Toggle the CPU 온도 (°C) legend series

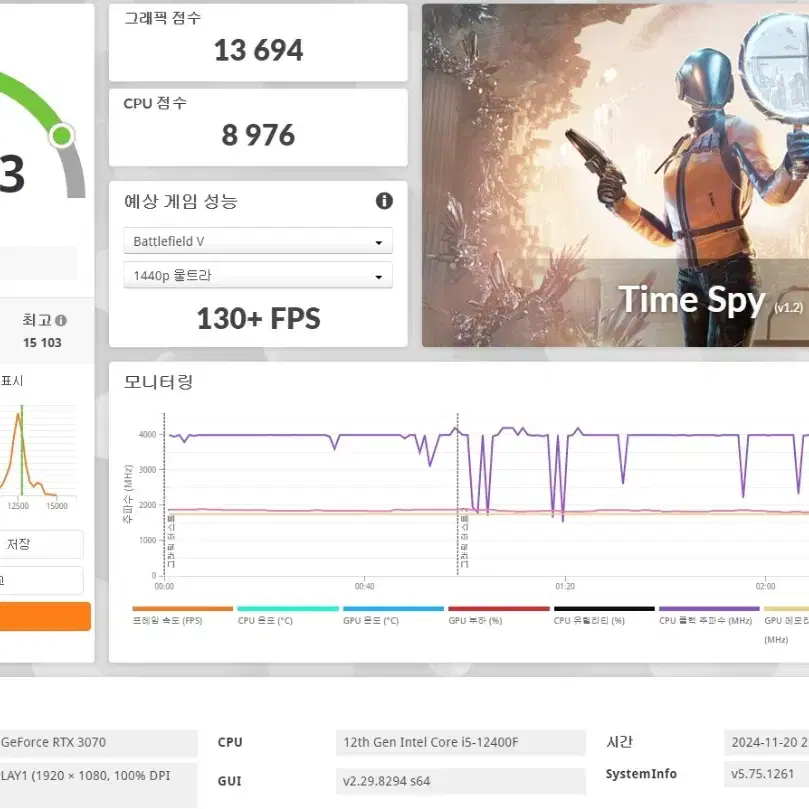coord(287,616)
